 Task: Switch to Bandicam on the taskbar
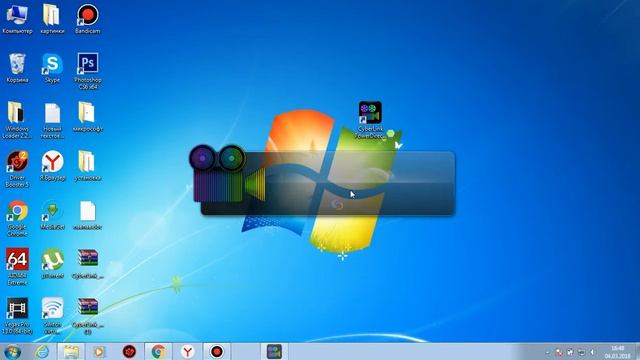(217, 351)
